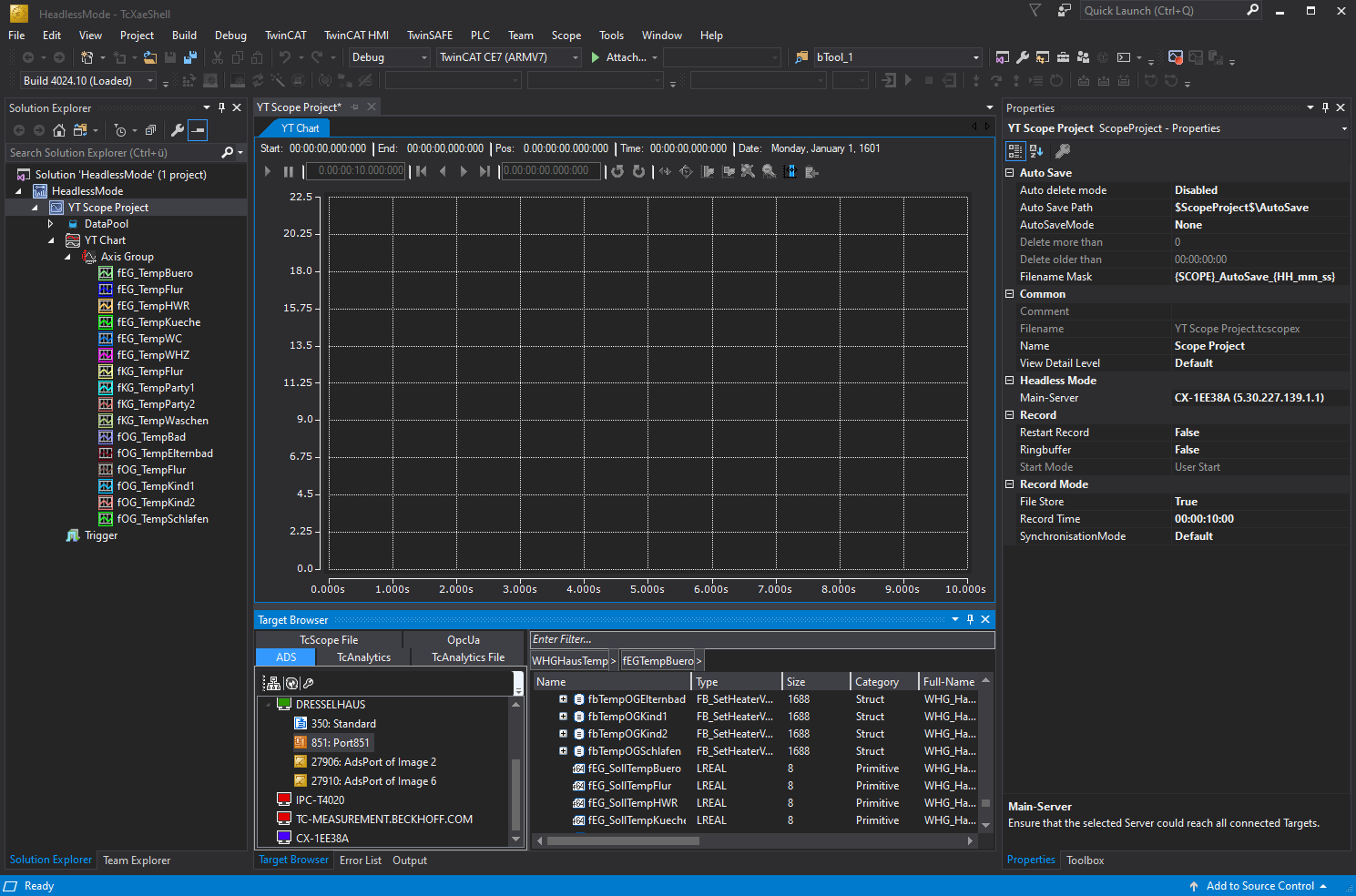
Task: Click the jump-to-start button in chart toolbar
Action: [x=422, y=171]
